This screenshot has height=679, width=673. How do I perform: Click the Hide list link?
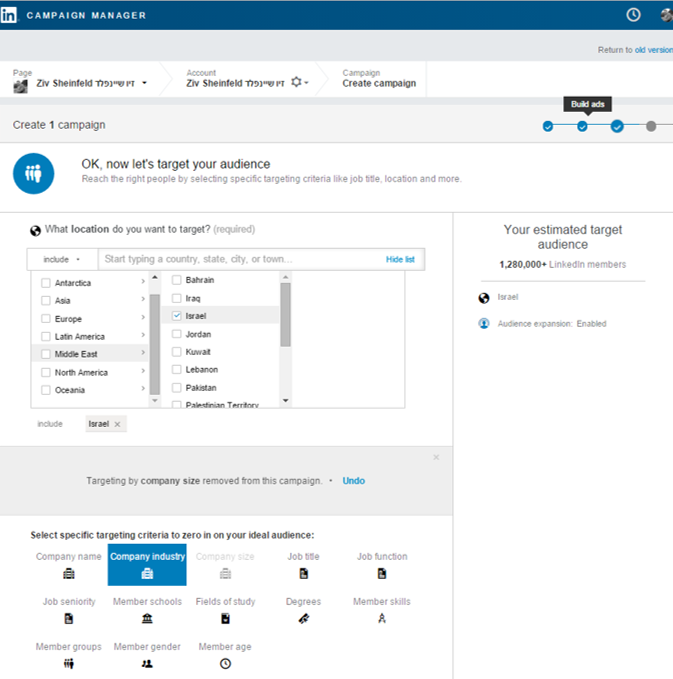point(400,259)
